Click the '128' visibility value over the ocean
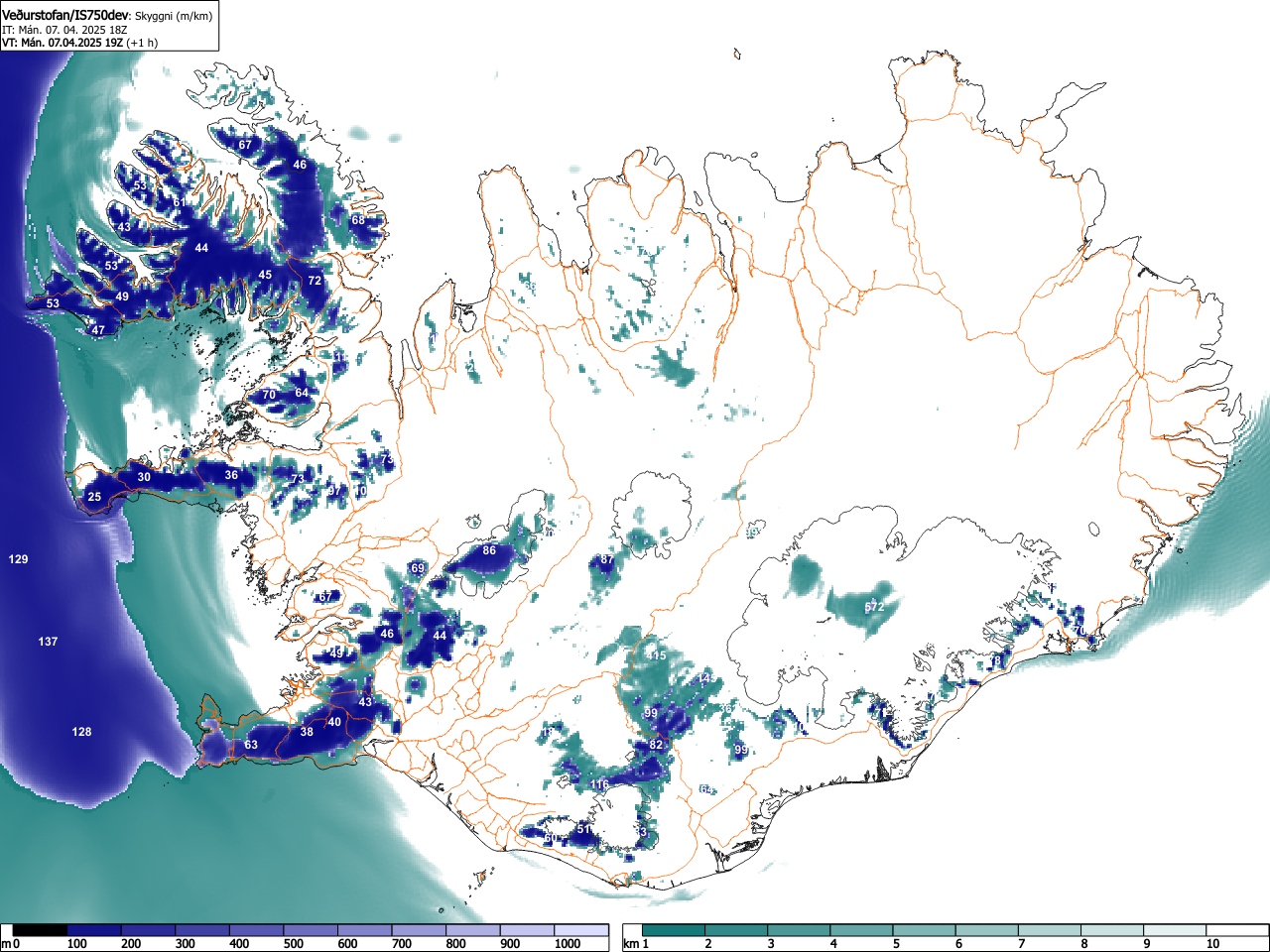This screenshot has height=952, width=1270. click(81, 732)
